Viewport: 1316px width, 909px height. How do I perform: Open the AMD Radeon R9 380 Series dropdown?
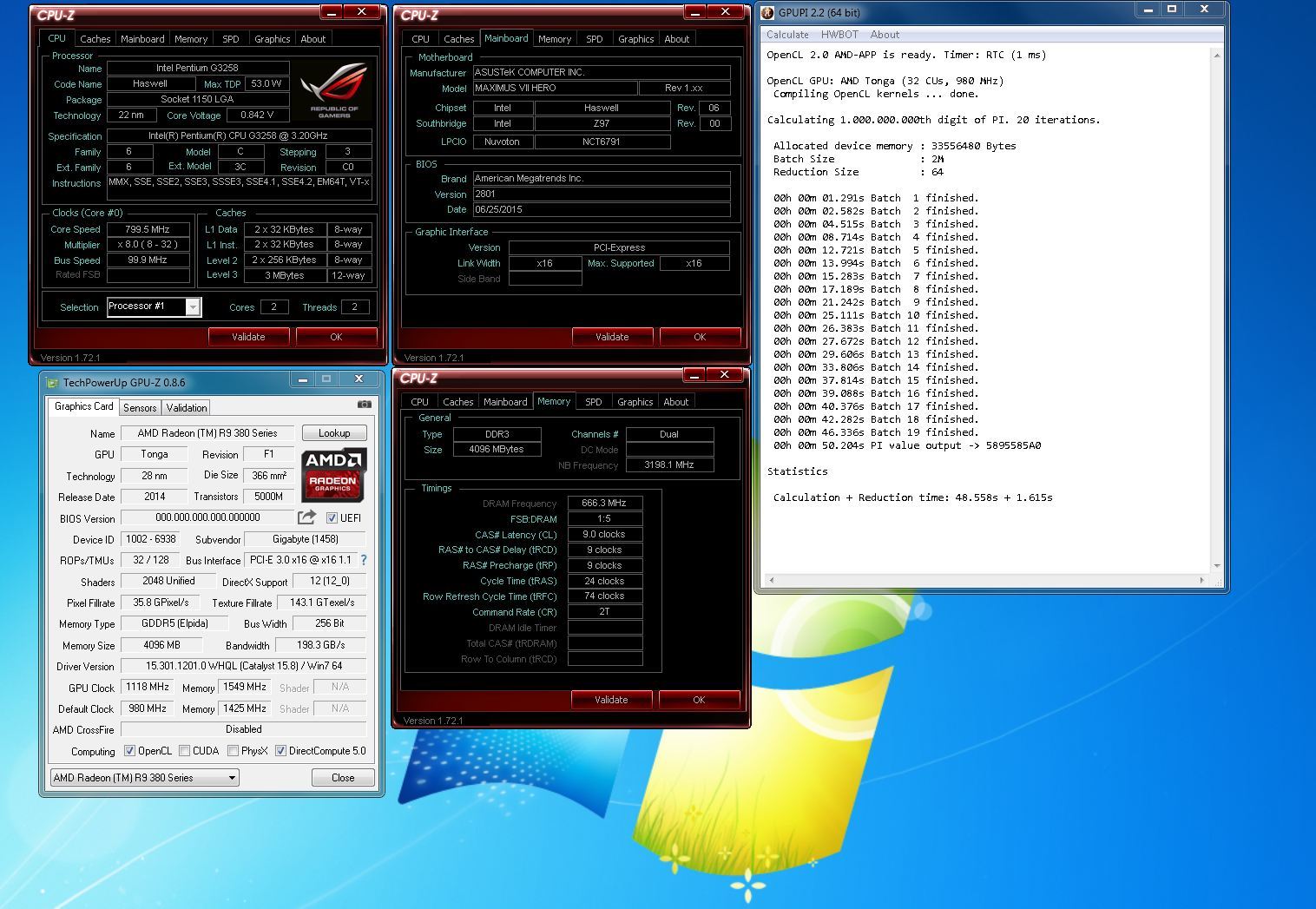144,778
